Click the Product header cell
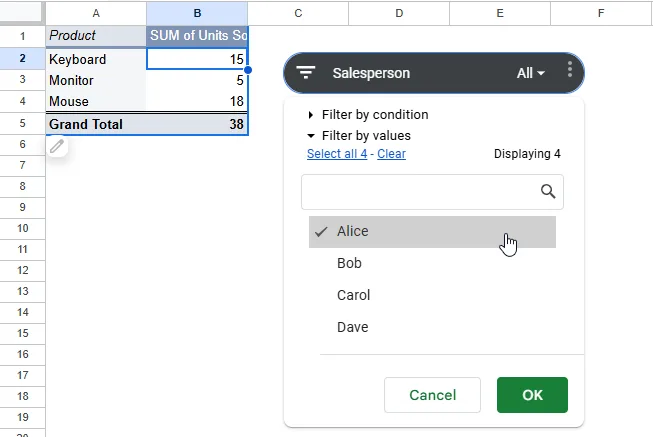Screen dimensions: 653x437 96,36
